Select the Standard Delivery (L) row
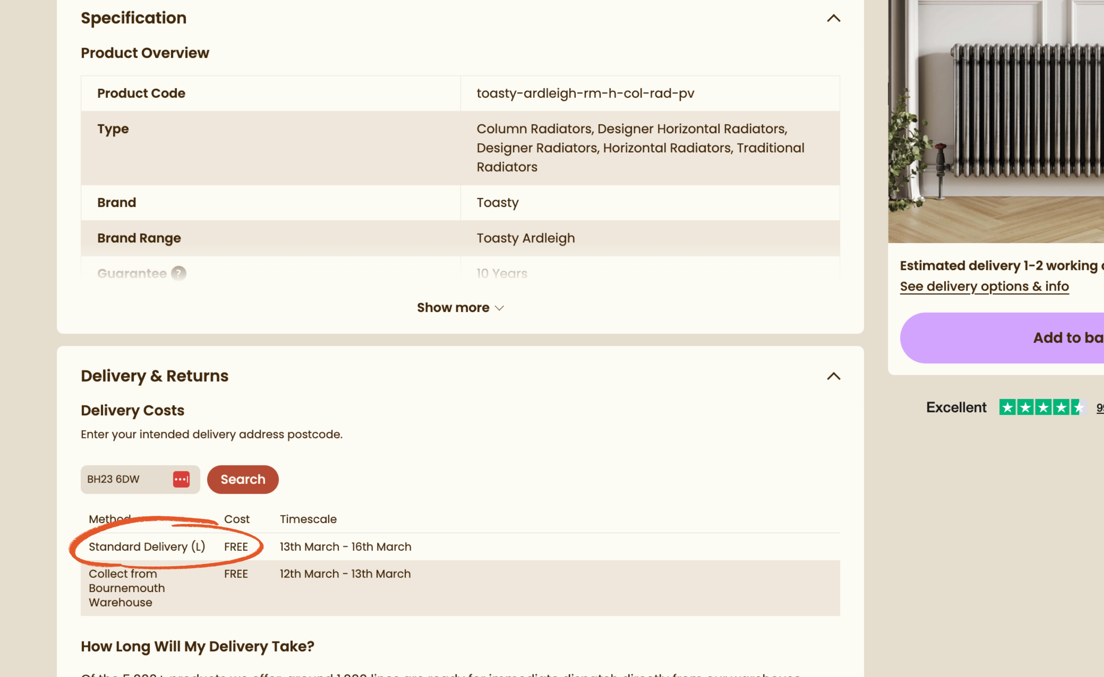The image size is (1104, 677). 147,547
